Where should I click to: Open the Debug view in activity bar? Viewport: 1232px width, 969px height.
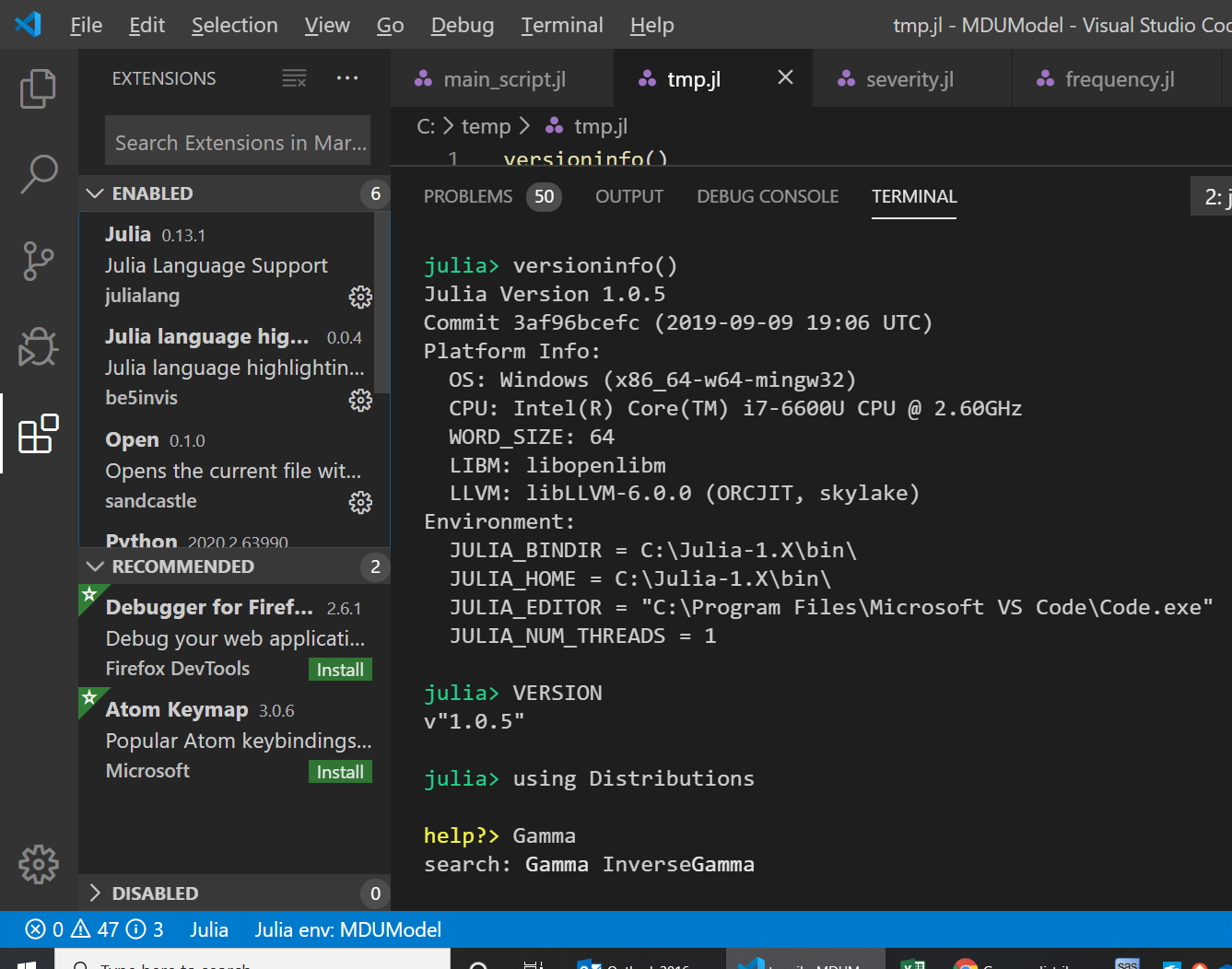click(x=38, y=347)
